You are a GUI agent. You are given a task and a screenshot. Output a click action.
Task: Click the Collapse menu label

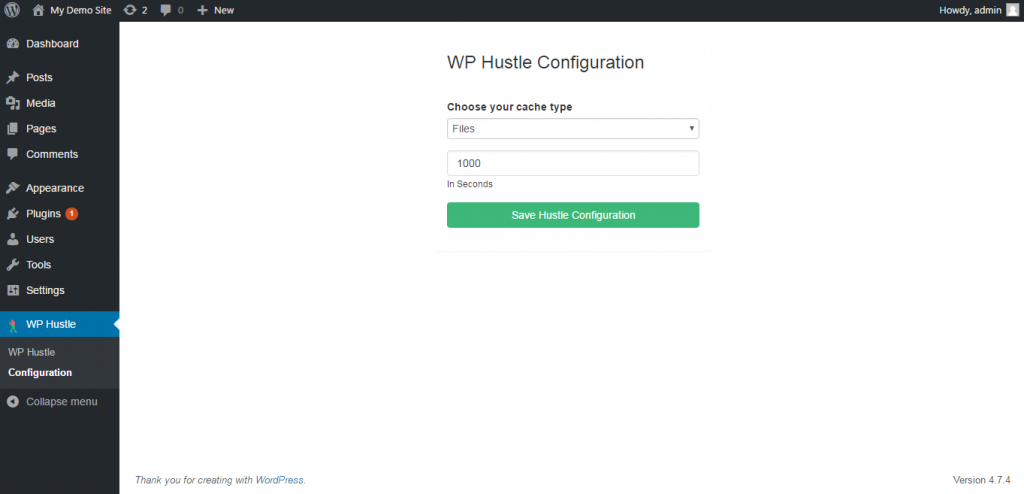pos(62,402)
